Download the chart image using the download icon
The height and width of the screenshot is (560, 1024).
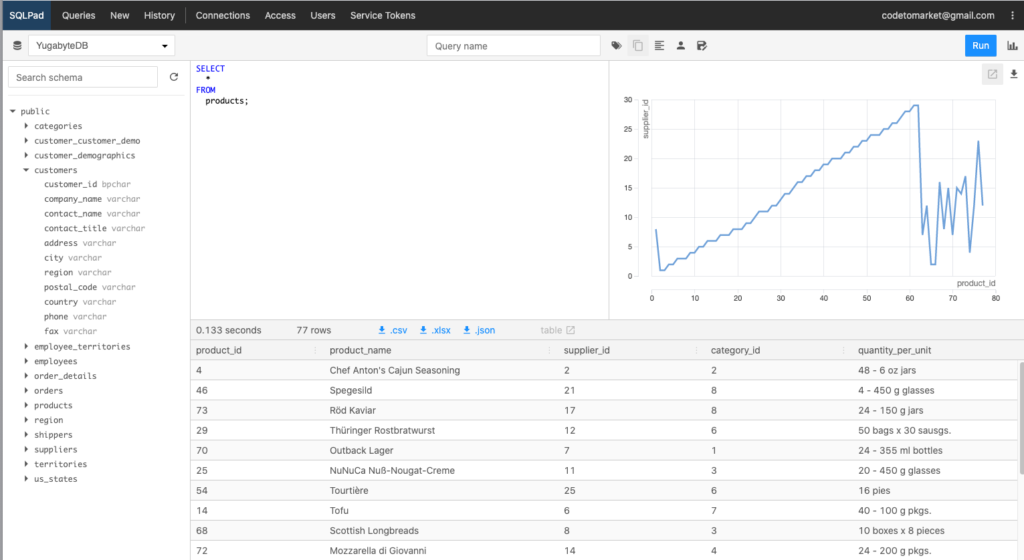click(x=1014, y=74)
